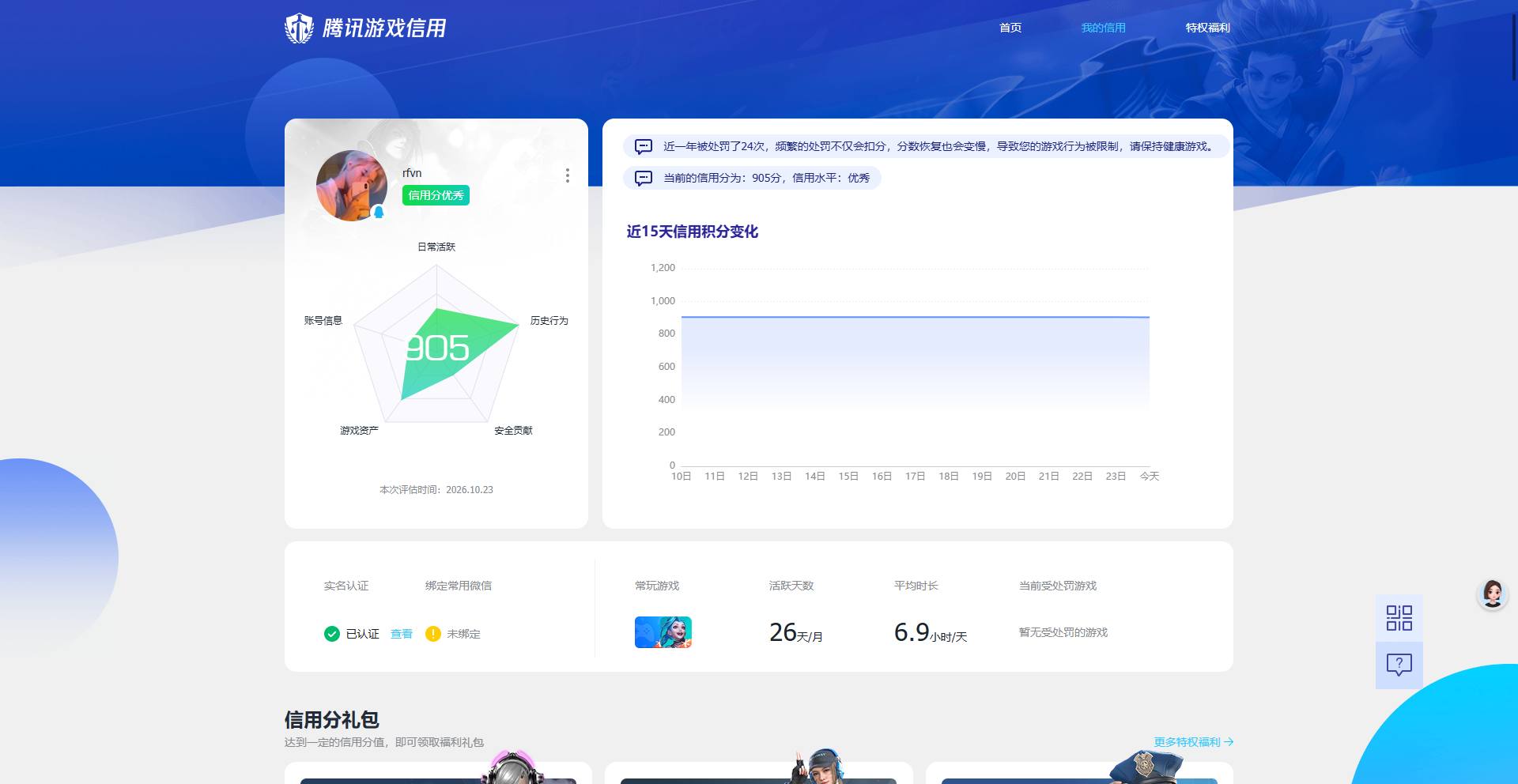
Task: Click the 10日 label on chart axis
Action: click(x=681, y=476)
